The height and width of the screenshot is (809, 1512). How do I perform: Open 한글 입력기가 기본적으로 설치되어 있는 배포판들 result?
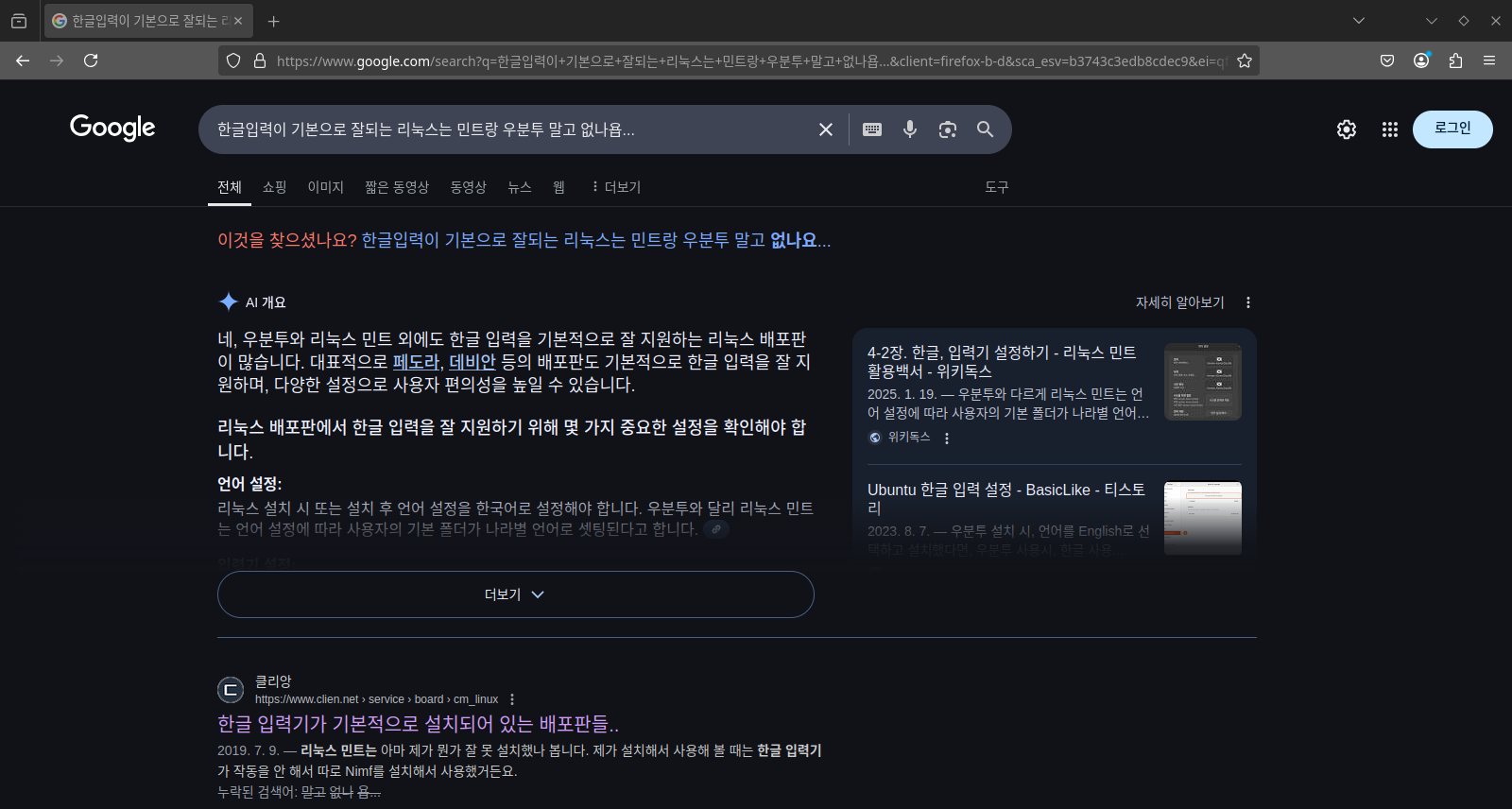[418, 724]
